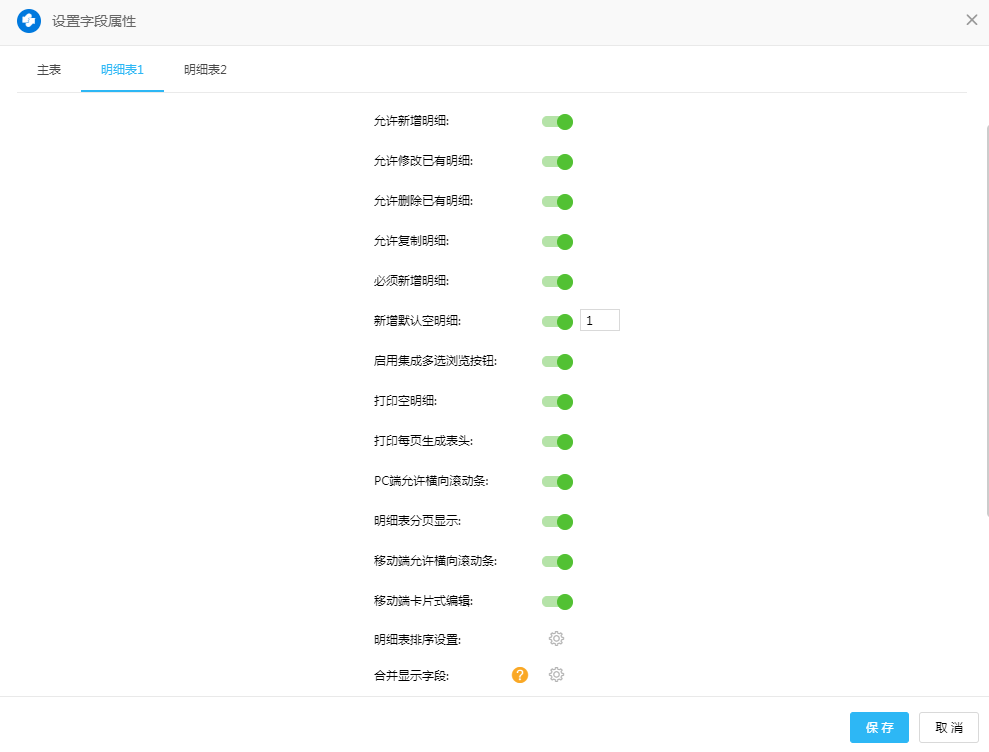Click the blue app logo icon

point(29,20)
